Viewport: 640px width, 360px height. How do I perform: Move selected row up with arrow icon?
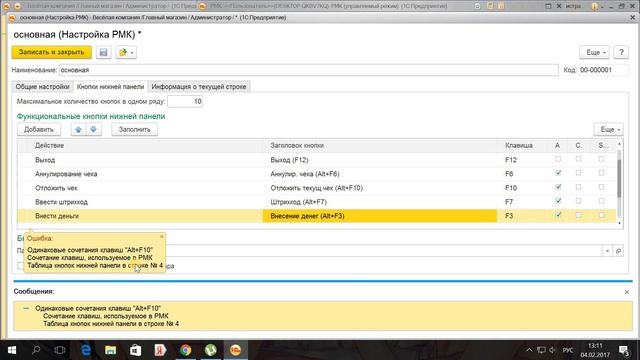tap(78, 129)
